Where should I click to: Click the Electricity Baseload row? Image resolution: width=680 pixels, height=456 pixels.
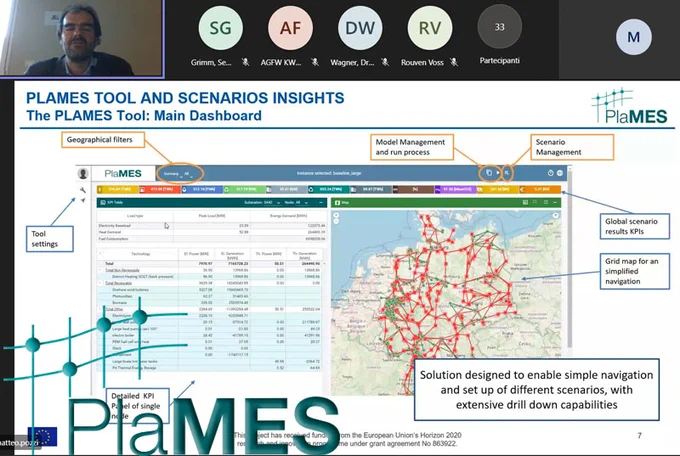pos(212,226)
